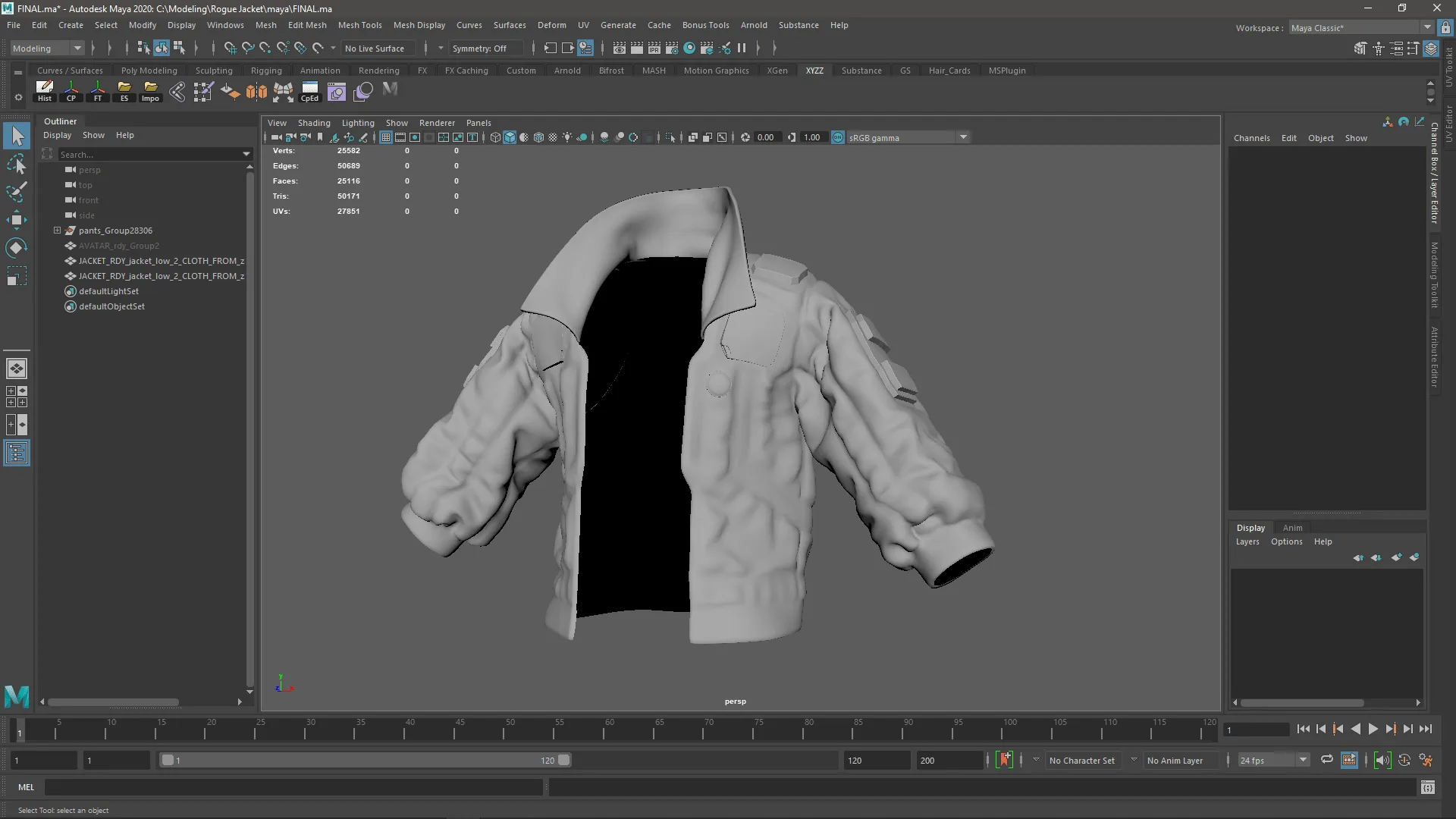1456x819 pixels.
Task: Toggle Symmetry off button in toolbar
Action: pyautogui.click(x=484, y=48)
